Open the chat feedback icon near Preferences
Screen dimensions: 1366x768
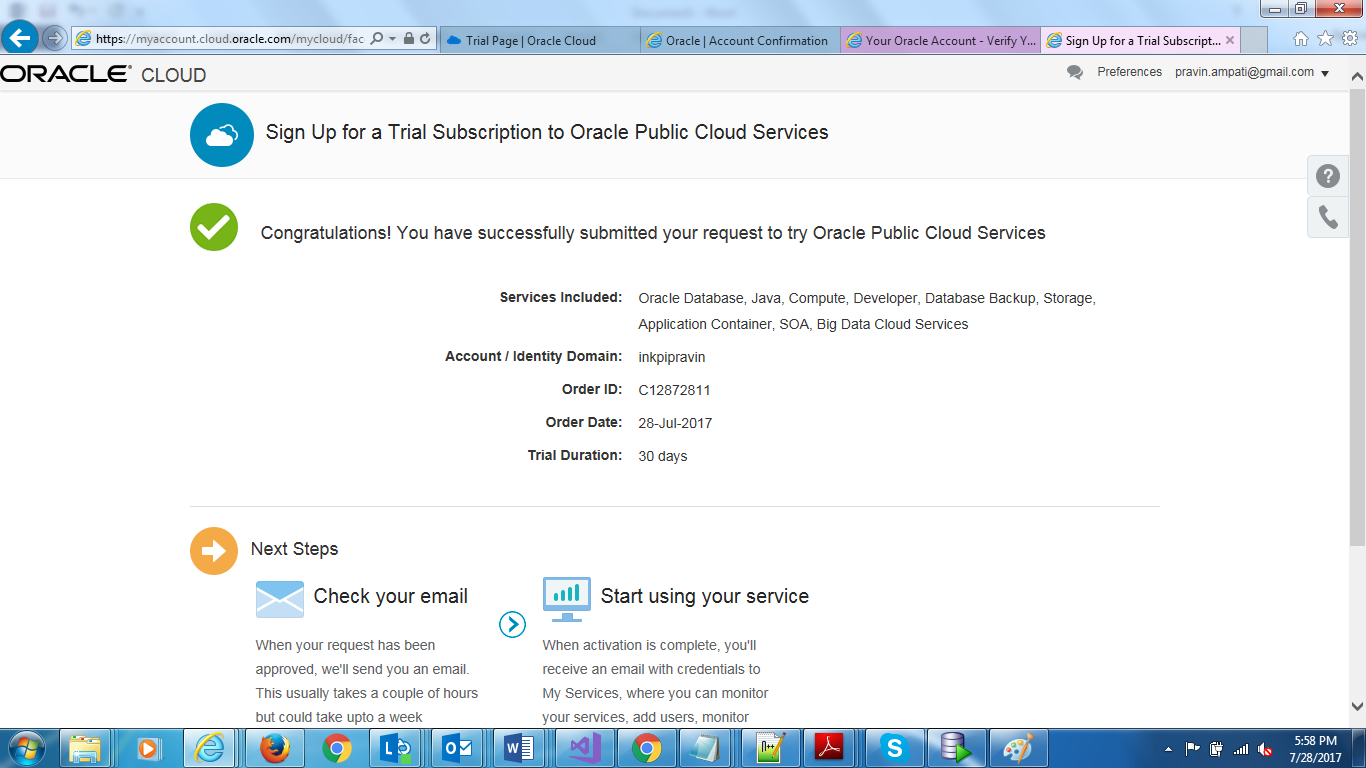[x=1074, y=71]
